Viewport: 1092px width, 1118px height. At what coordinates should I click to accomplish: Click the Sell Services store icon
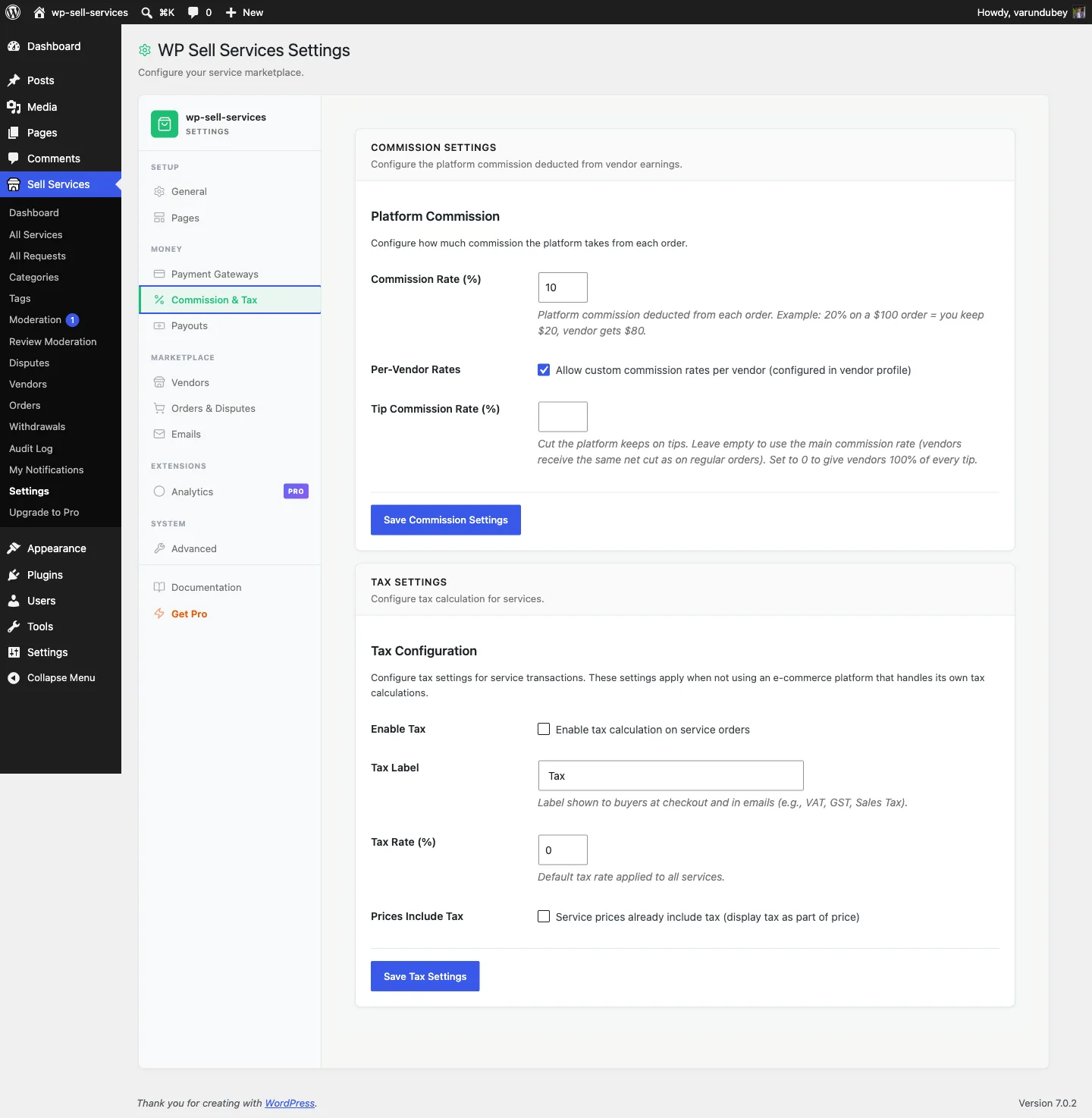coord(14,184)
